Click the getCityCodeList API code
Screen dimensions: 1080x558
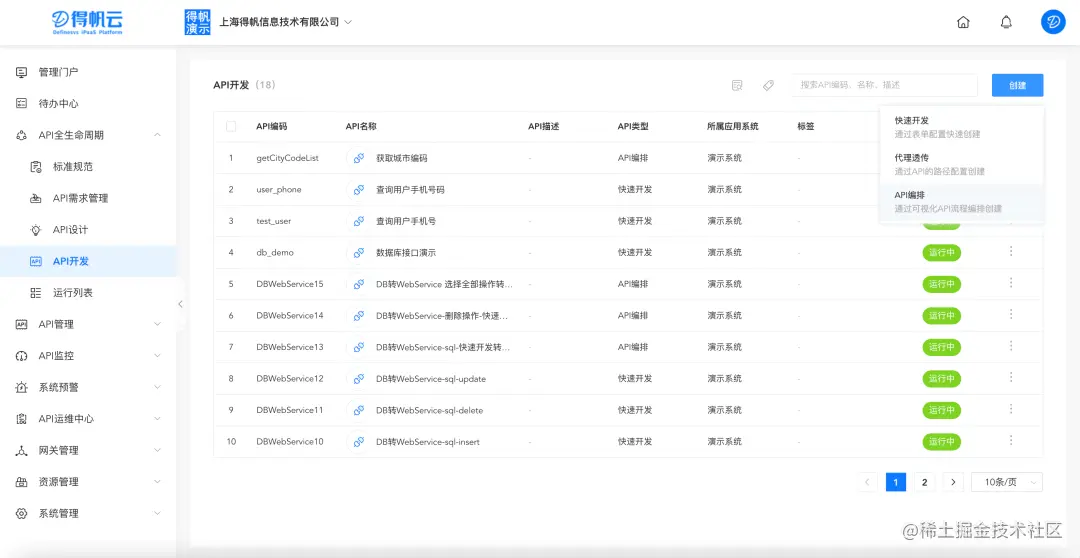coord(287,158)
